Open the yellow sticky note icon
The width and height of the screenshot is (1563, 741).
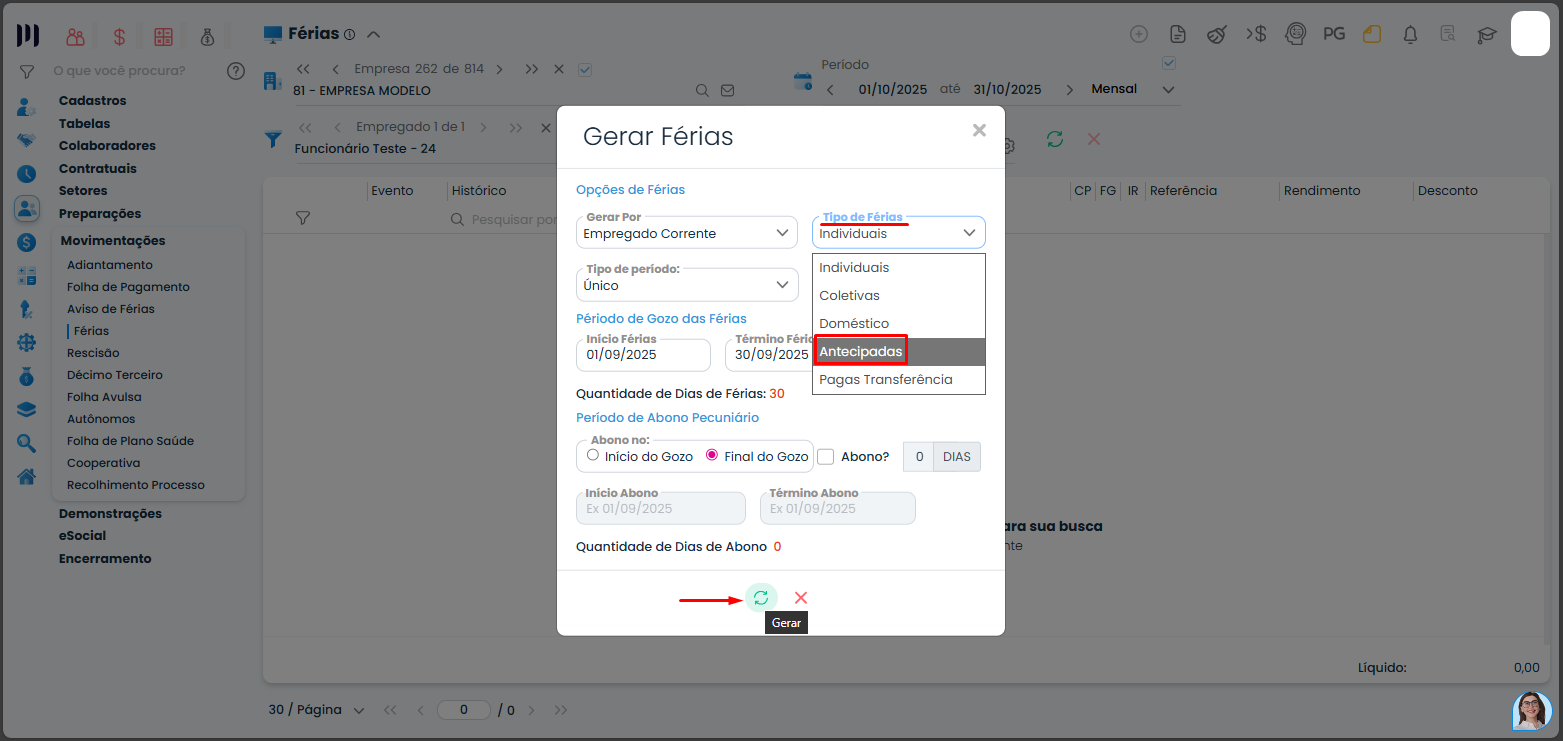pos(1372,34)
